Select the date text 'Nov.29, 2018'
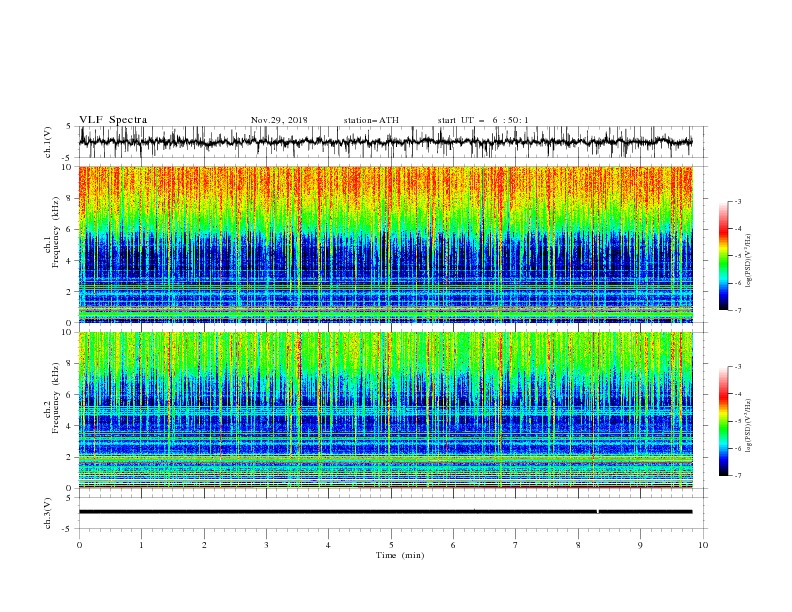Image resolution: width=792 pixels, height=612 pixels. point(279,120)
